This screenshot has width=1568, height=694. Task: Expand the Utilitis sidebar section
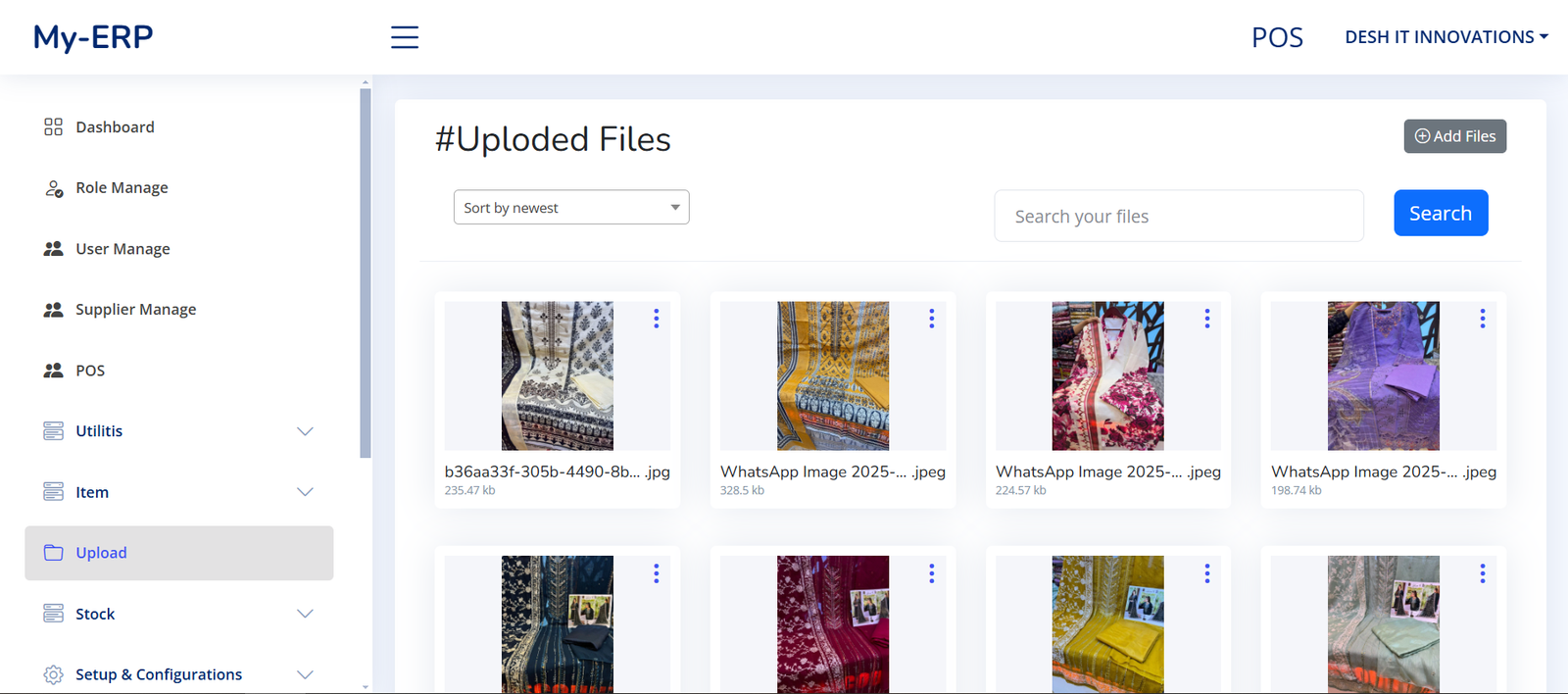point(305,431)
